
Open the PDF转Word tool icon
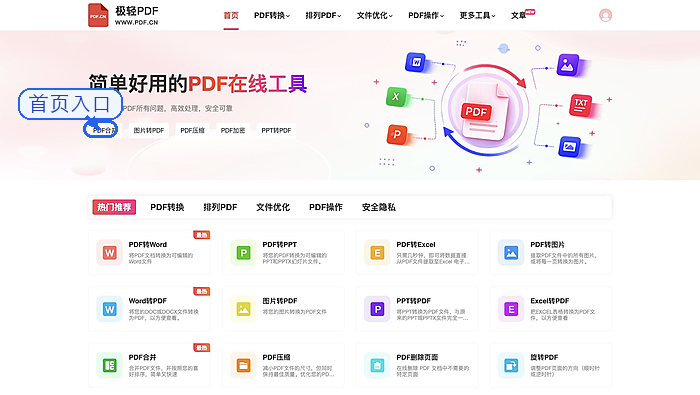[109, 253]
